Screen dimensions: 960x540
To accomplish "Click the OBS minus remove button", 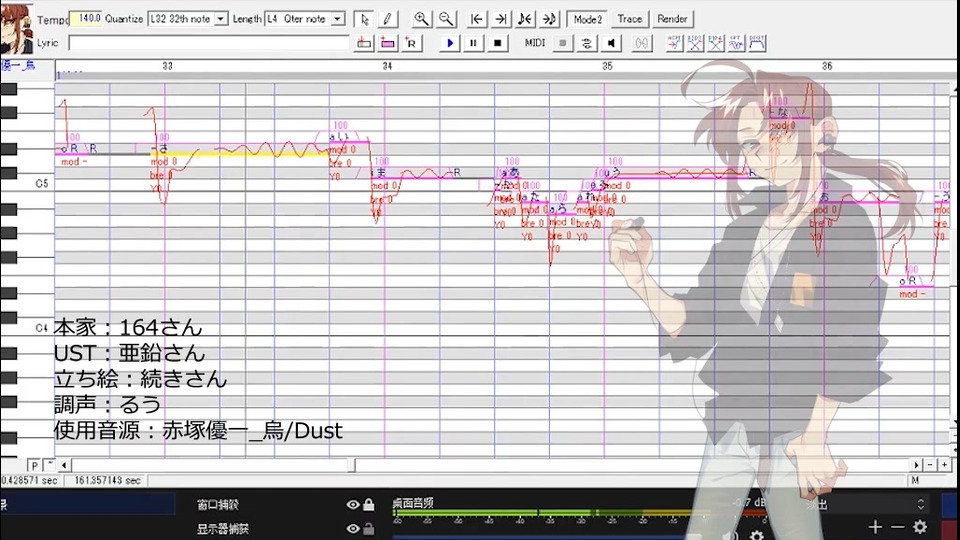I will pyautogui.click(x=898, y=527).
